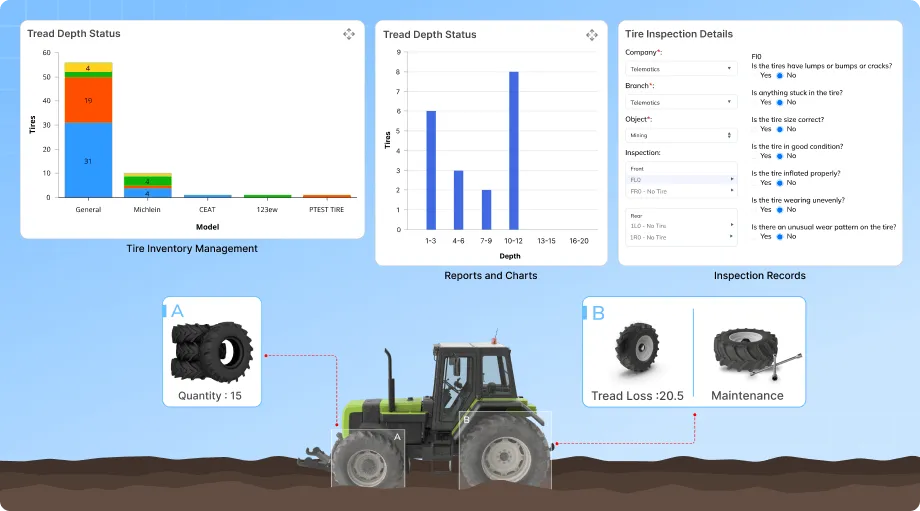Expand the FL0 front tire entry

[681, 180]
